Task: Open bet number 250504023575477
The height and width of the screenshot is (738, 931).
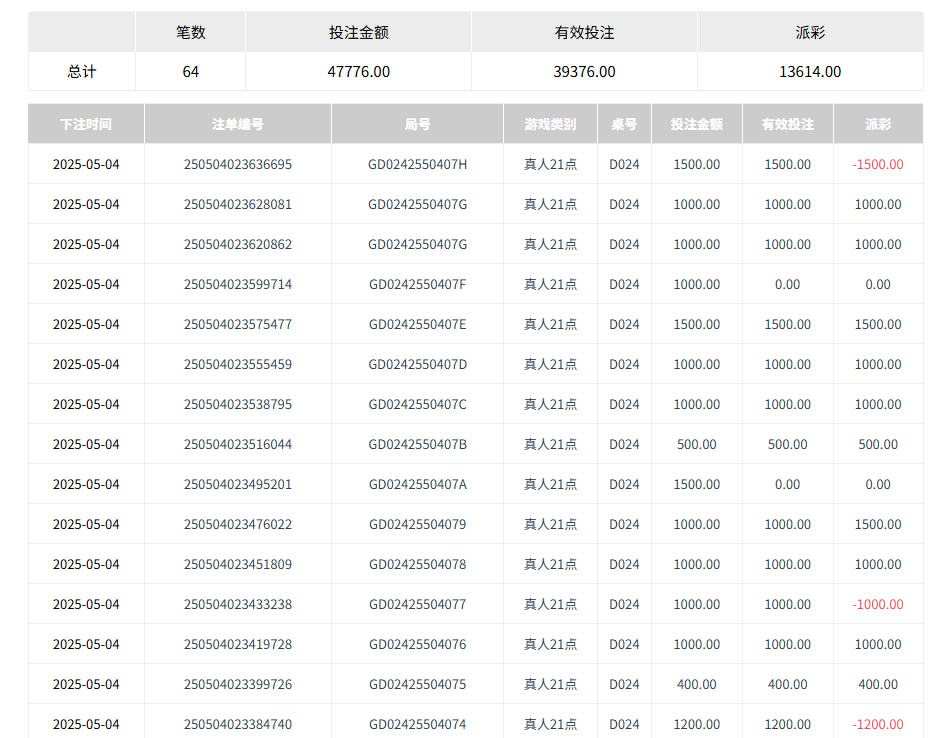Action: tap(238, 324)
